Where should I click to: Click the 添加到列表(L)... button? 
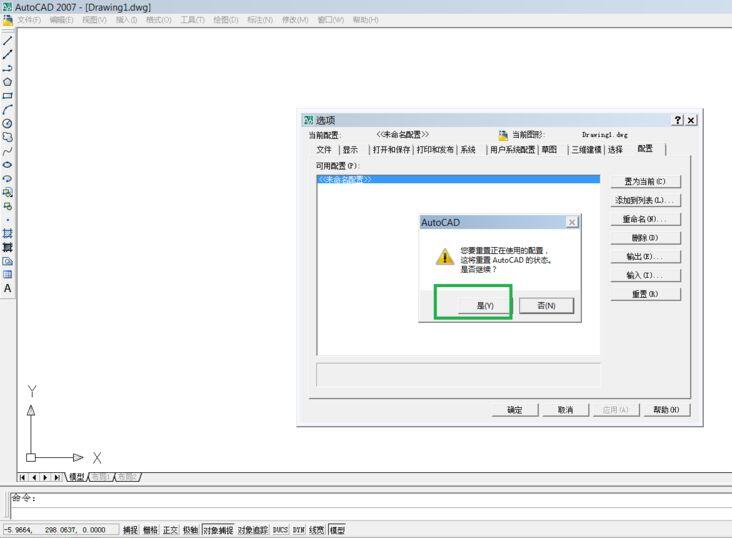(x=645, y=200)
